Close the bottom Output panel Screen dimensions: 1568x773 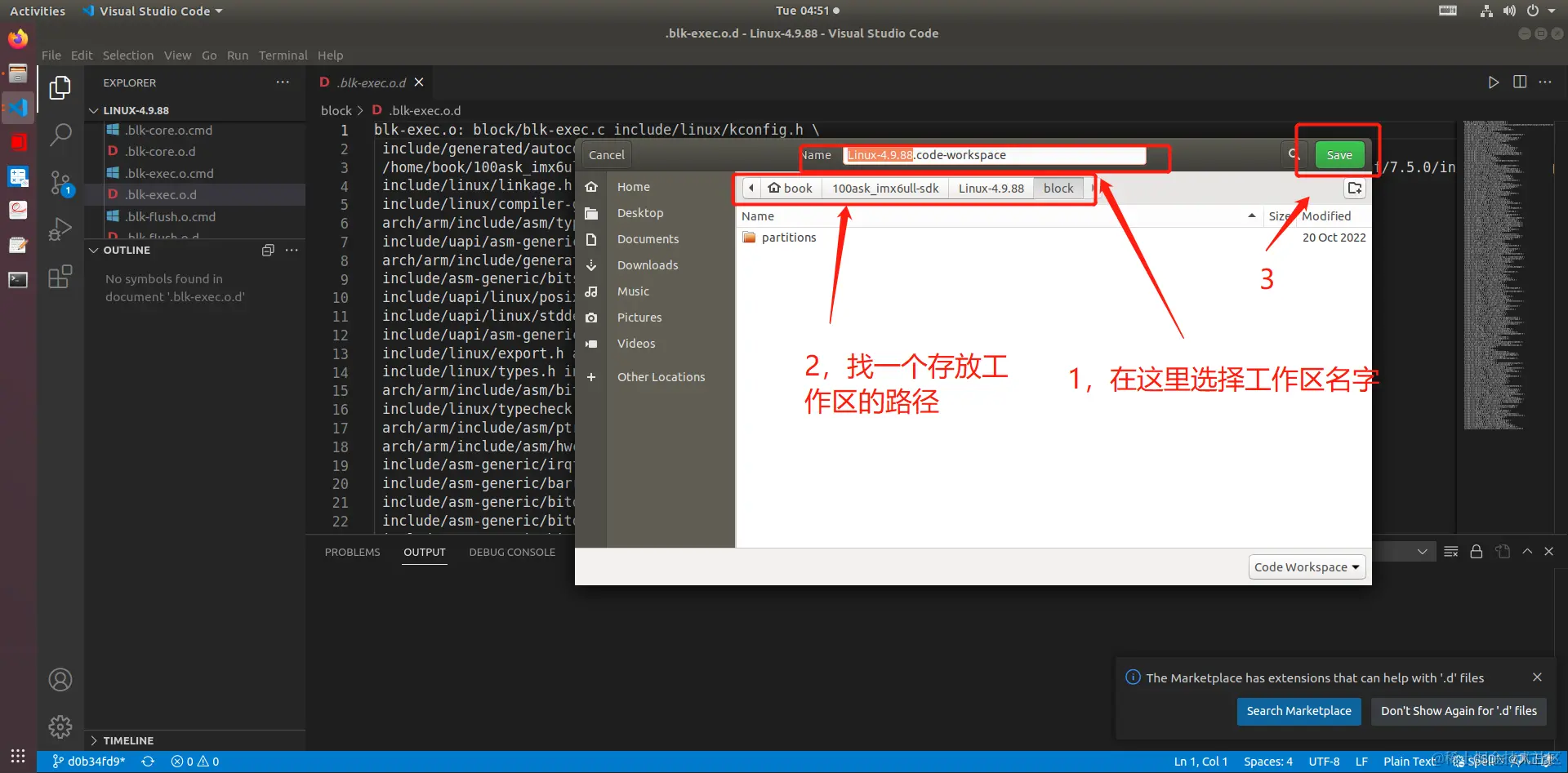click(1548, 552)
